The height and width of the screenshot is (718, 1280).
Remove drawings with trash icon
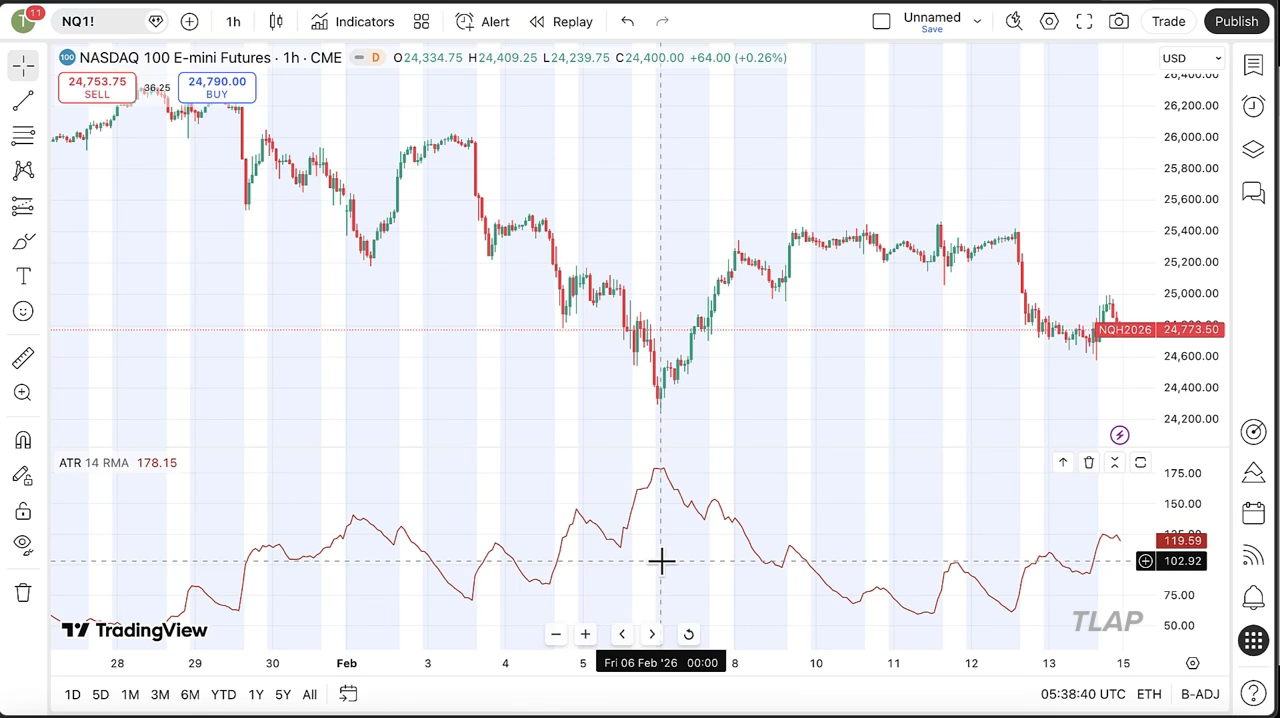click(x=23, y=593)
